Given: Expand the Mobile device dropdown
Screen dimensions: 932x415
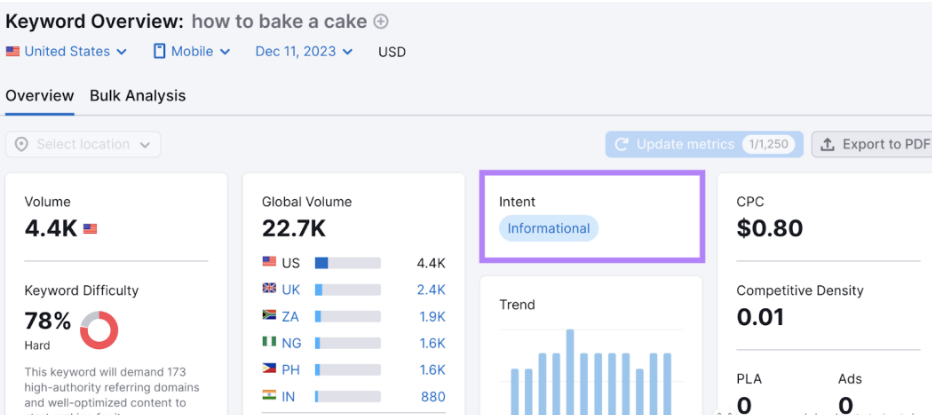Looking at the screenshot, I should coord(192,51).
